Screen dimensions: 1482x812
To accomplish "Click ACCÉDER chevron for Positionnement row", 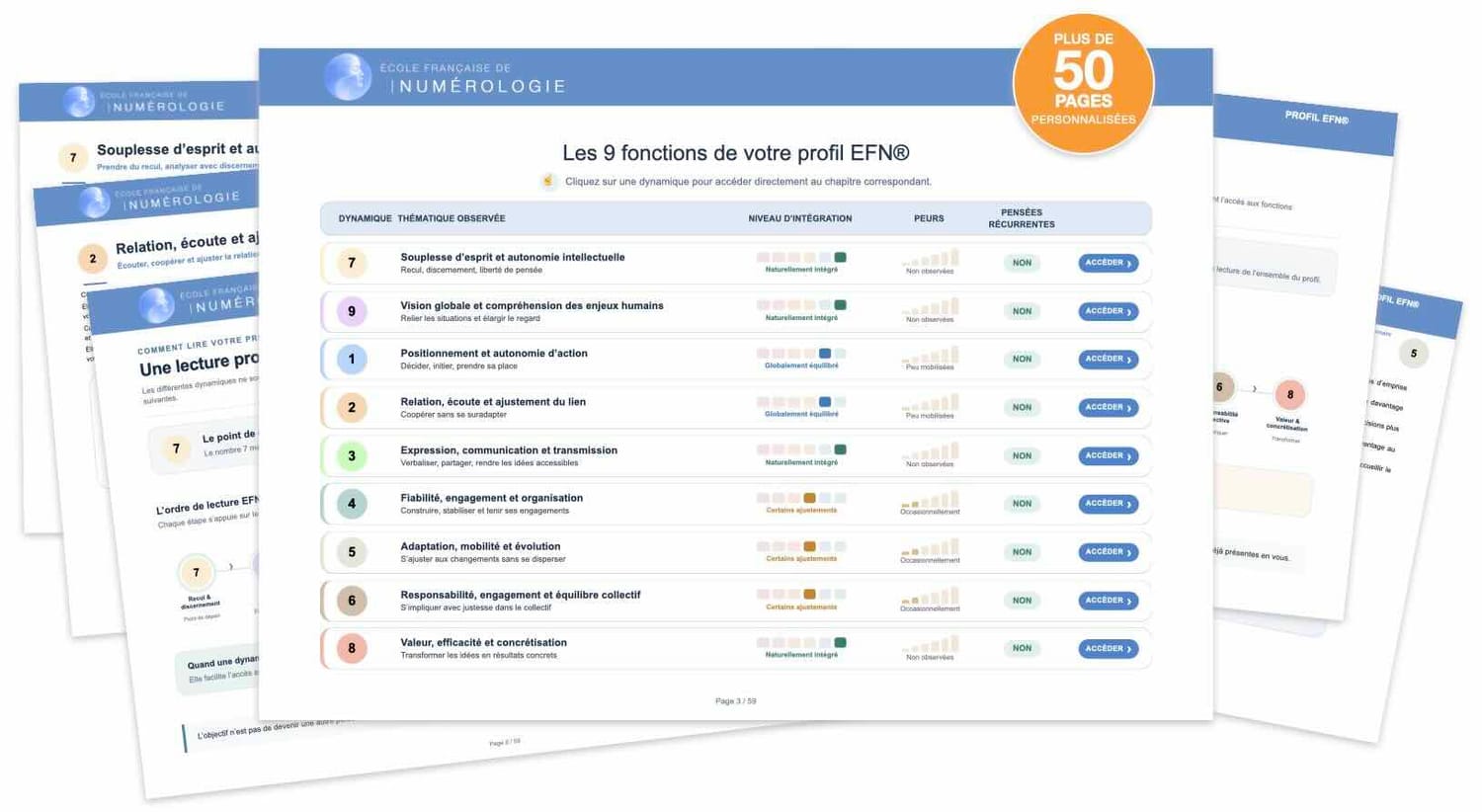I will pyautogui.click(x=1129, y=360).
